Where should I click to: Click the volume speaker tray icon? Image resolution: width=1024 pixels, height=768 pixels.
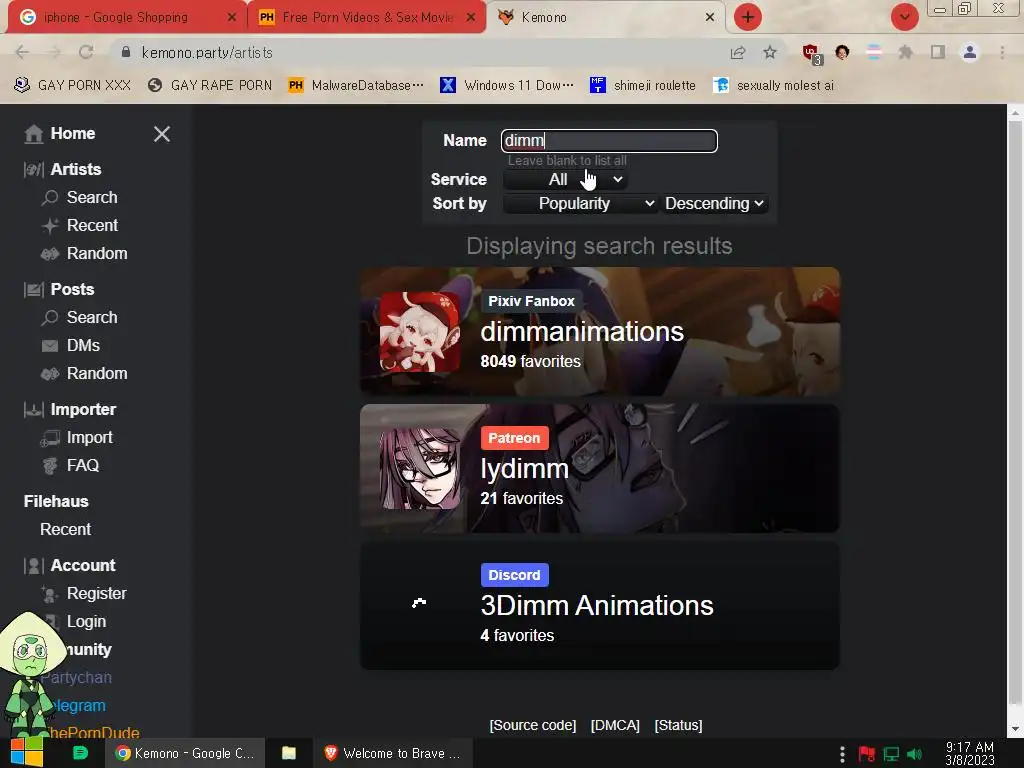(915, 755)
